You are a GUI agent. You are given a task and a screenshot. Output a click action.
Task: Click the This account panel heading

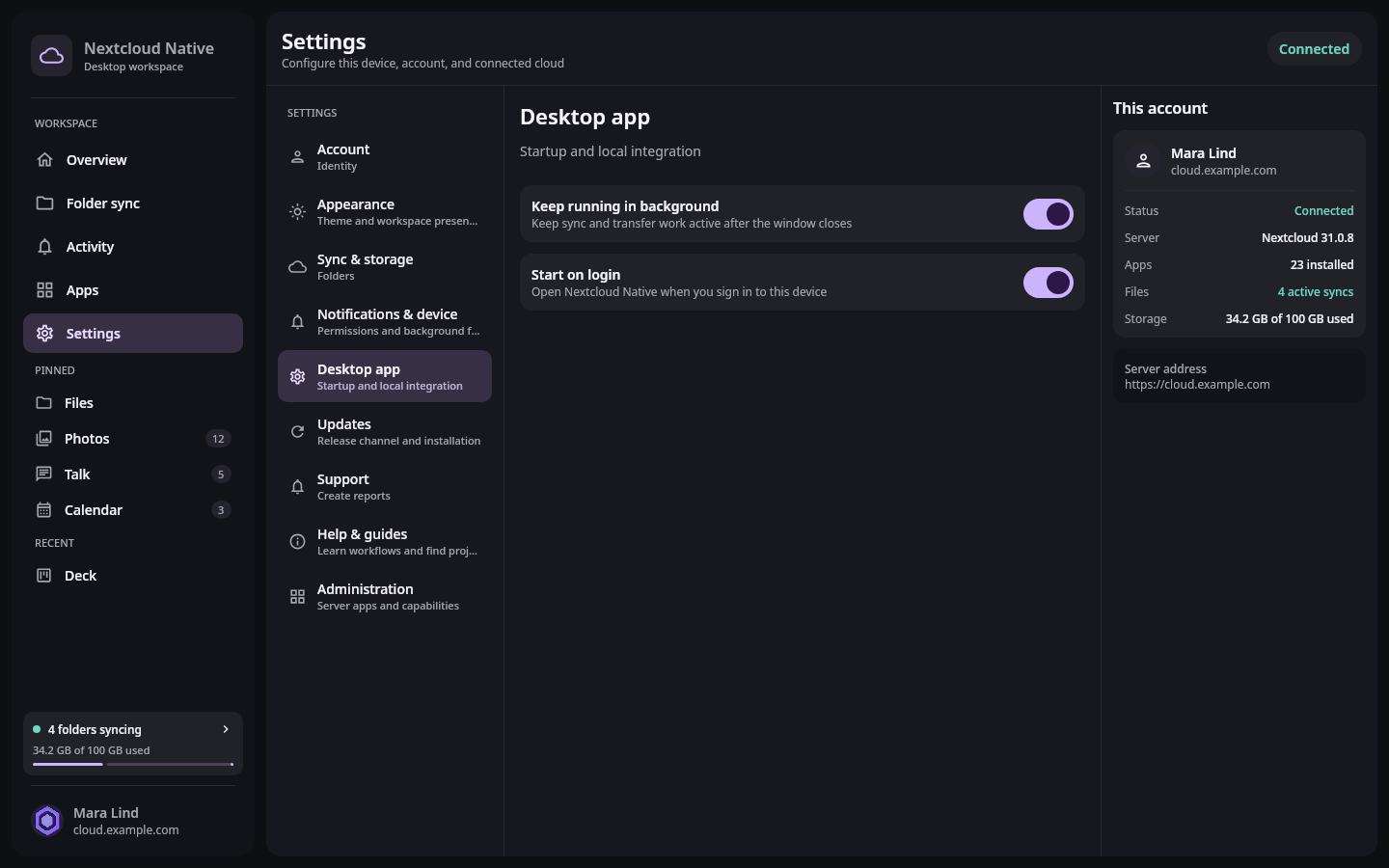point(1160,108)
